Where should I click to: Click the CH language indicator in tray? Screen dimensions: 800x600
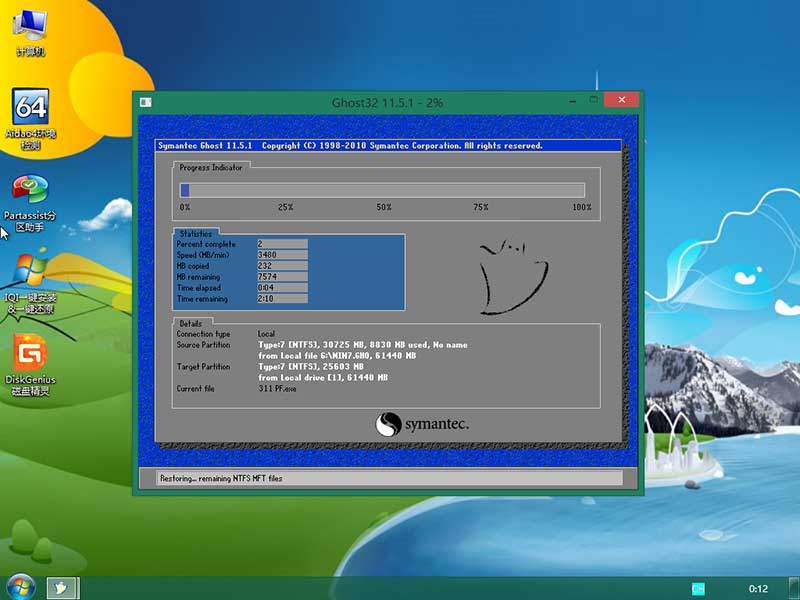(698, 589)
